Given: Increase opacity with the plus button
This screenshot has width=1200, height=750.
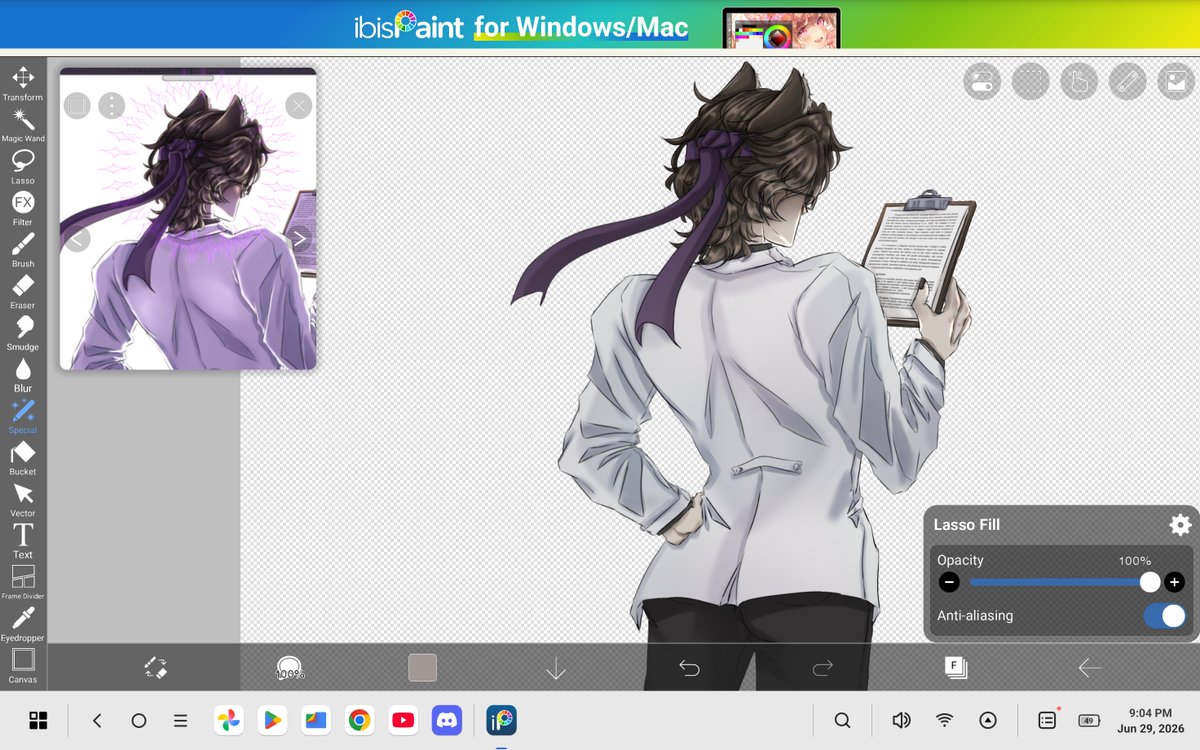Looking at the screenshot, I should coord(1174,582).
